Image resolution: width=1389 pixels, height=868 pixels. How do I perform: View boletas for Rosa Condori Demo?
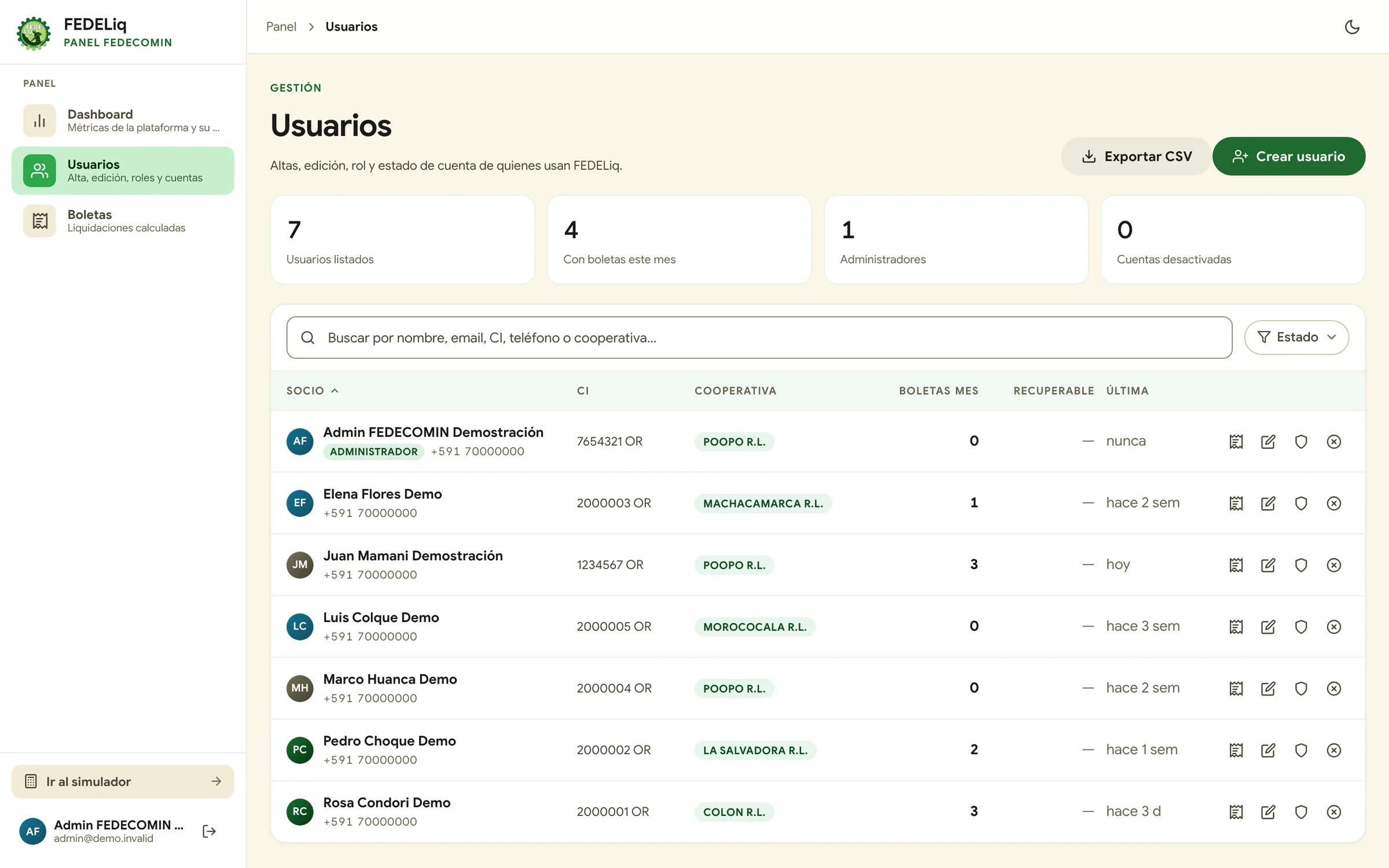coord(1236,812)
